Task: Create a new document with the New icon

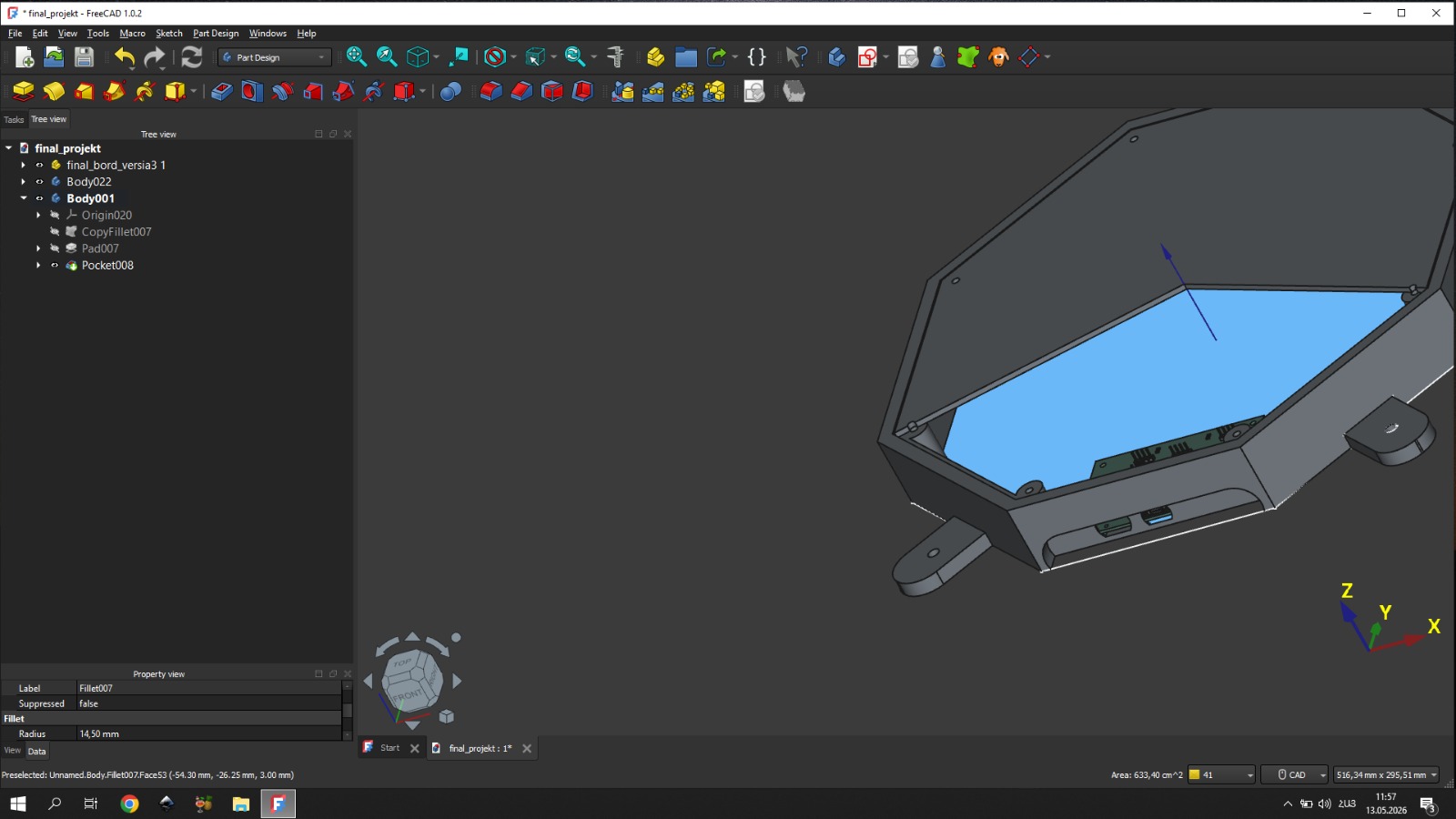Action: point(25,57)
